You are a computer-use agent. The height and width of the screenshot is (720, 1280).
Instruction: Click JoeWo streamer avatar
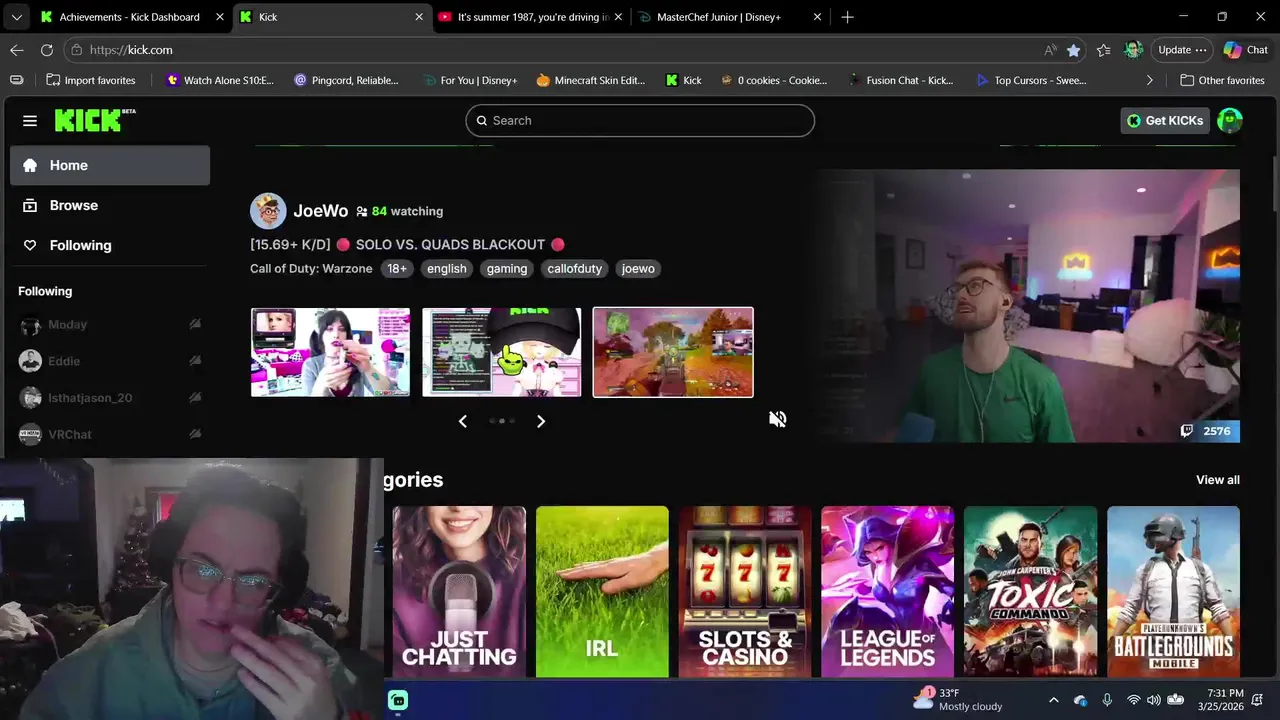[268, 211]
